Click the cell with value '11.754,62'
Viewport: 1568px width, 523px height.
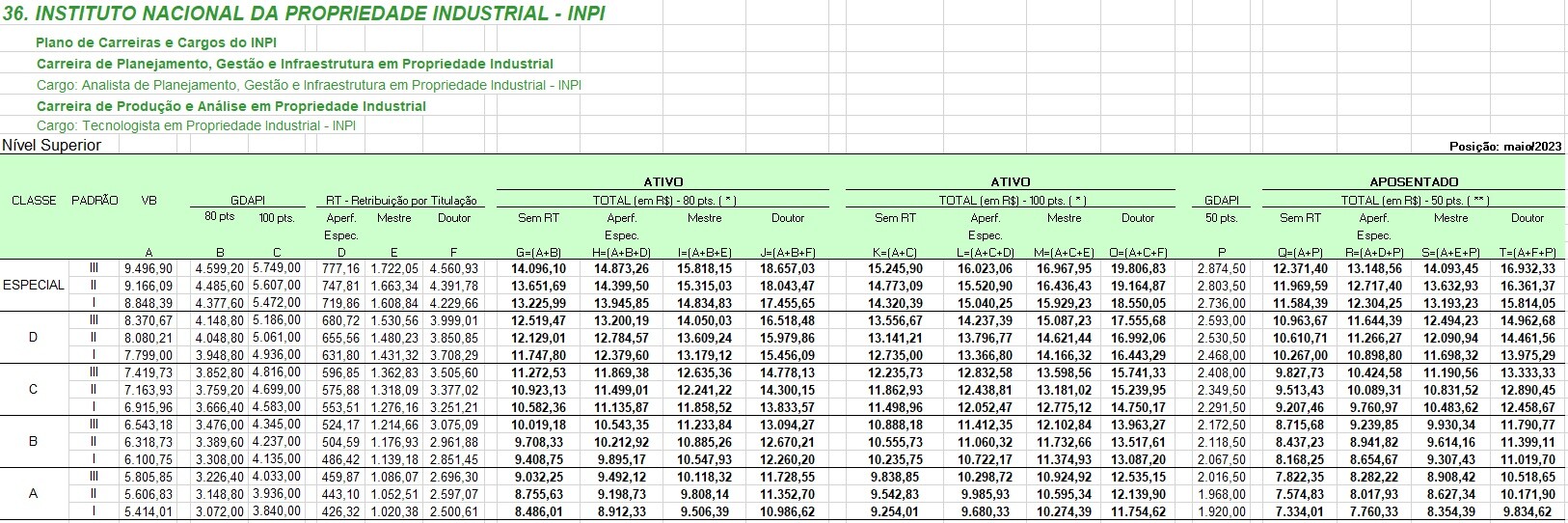[1138, 512]
